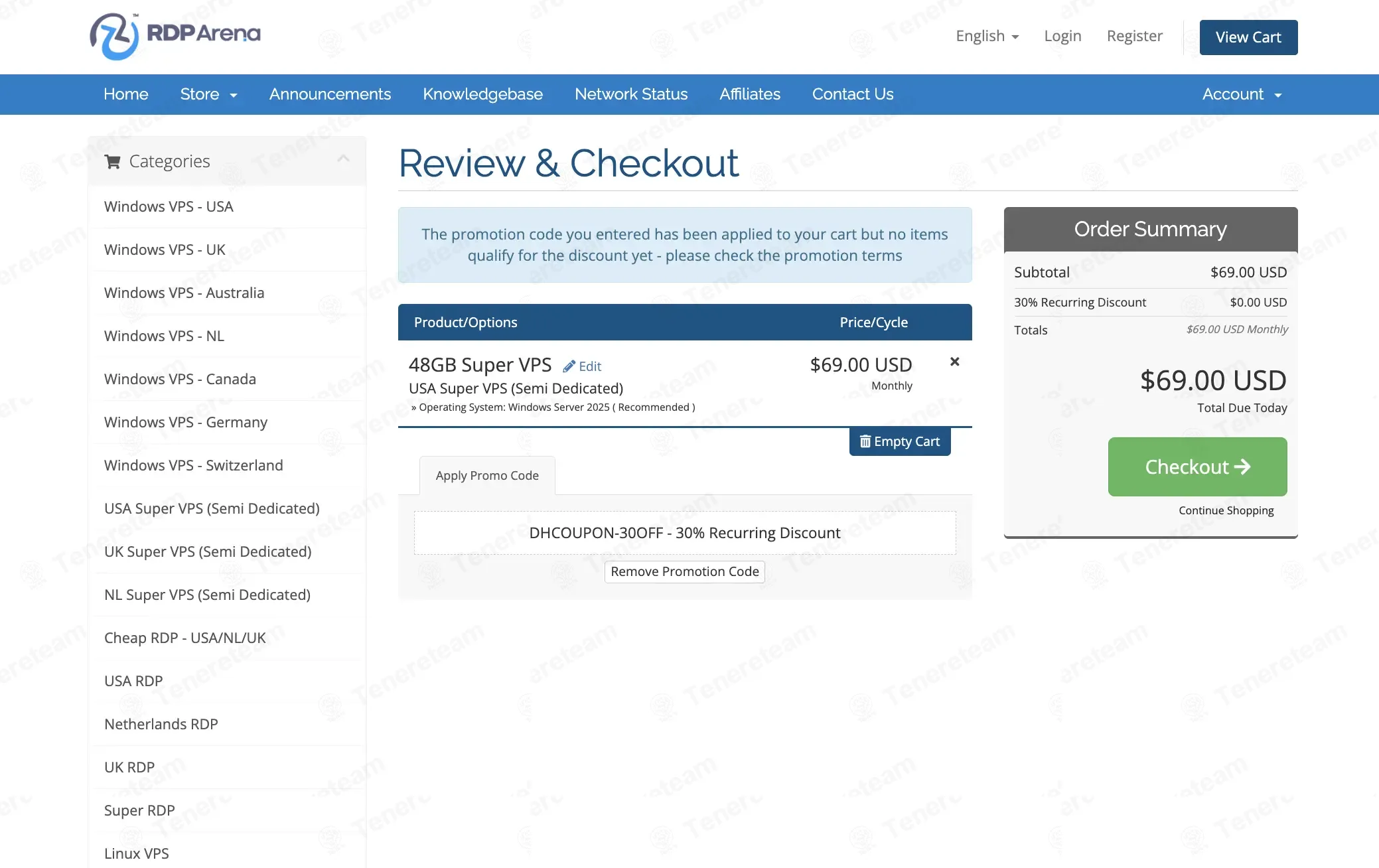Click the Login link
The image size is (1379, 868).
(1062, 36)
